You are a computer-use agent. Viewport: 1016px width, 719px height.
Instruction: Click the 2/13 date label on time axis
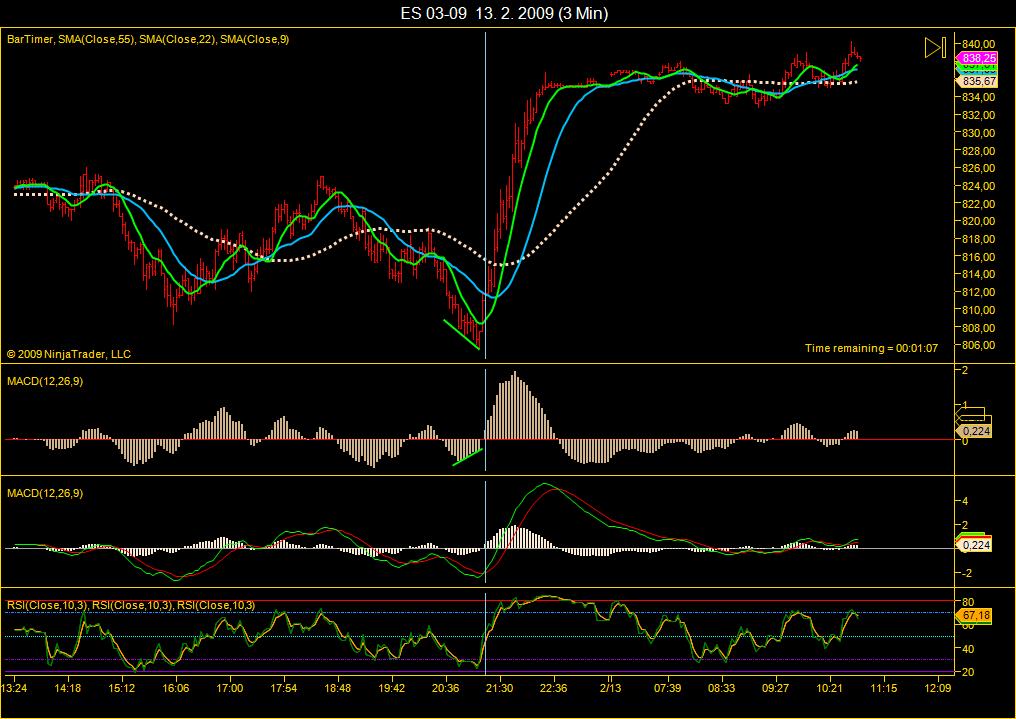pyautogui.click(x=610, y=689)
